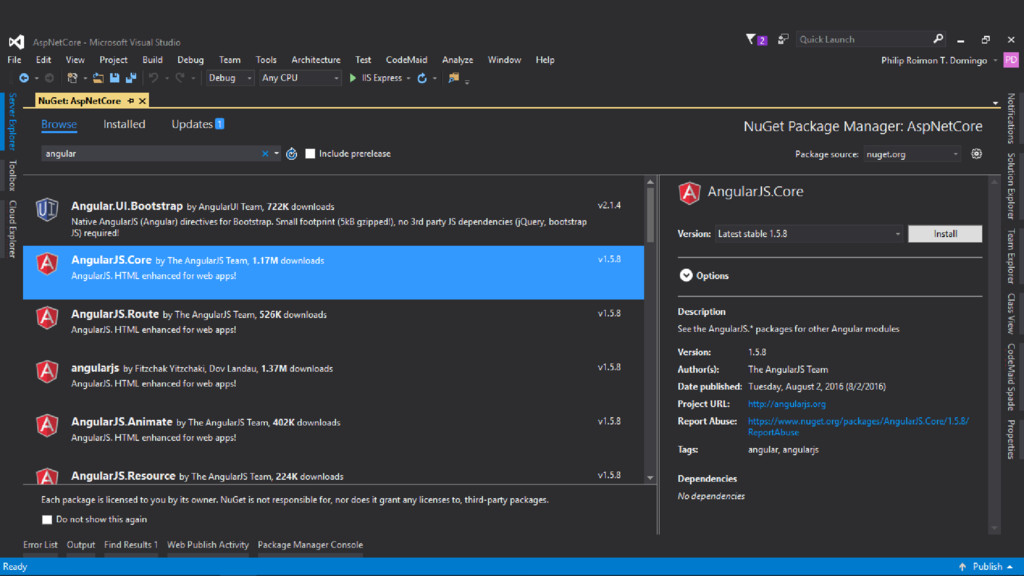The image size is (1024, 576).
Task: Click in the angular search field
Action: coord(152,153)
